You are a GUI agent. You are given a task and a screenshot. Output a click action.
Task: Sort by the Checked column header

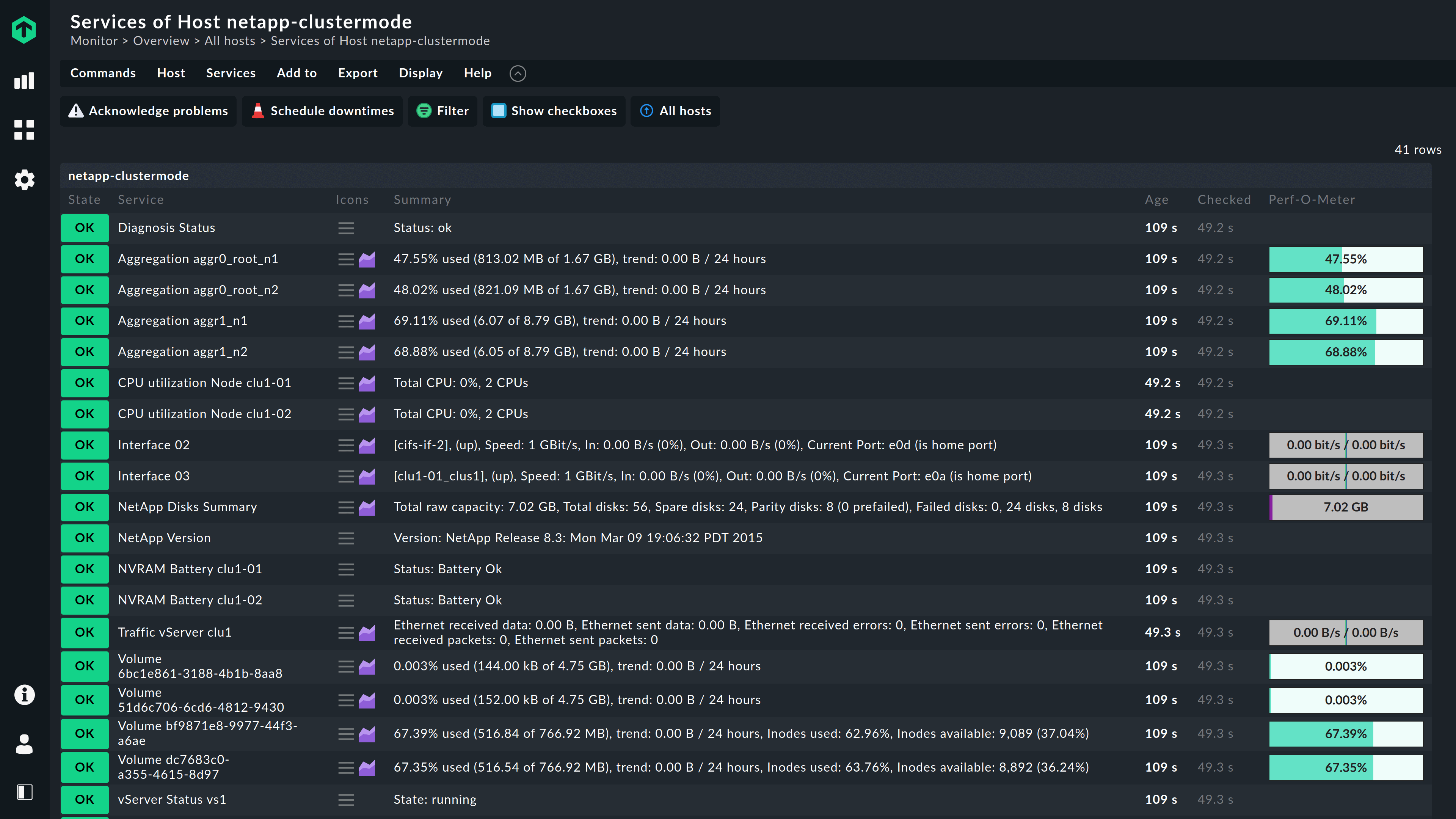click(1224, 199)
